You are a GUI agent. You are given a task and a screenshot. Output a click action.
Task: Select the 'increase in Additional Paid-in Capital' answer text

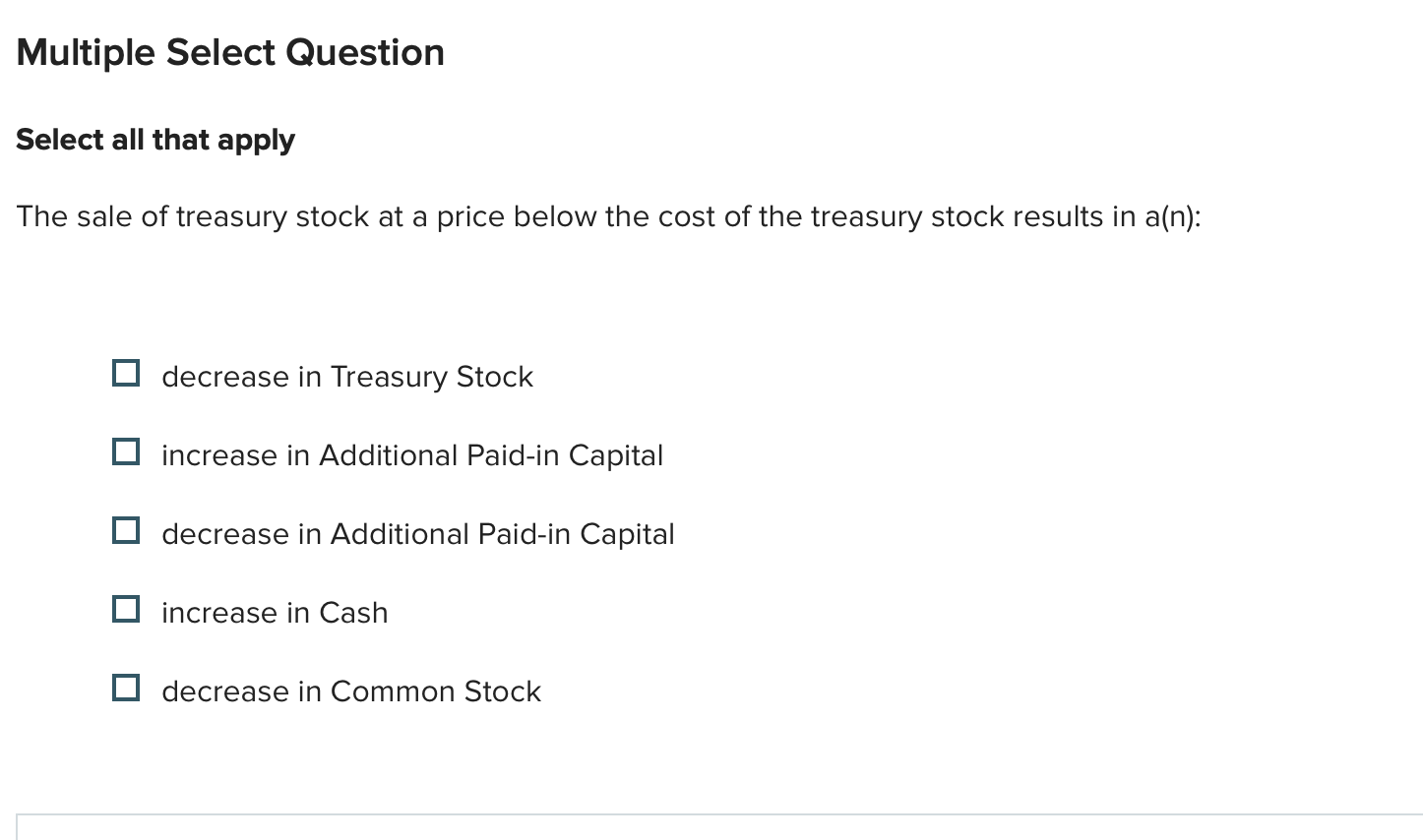[x=412, y=455]
